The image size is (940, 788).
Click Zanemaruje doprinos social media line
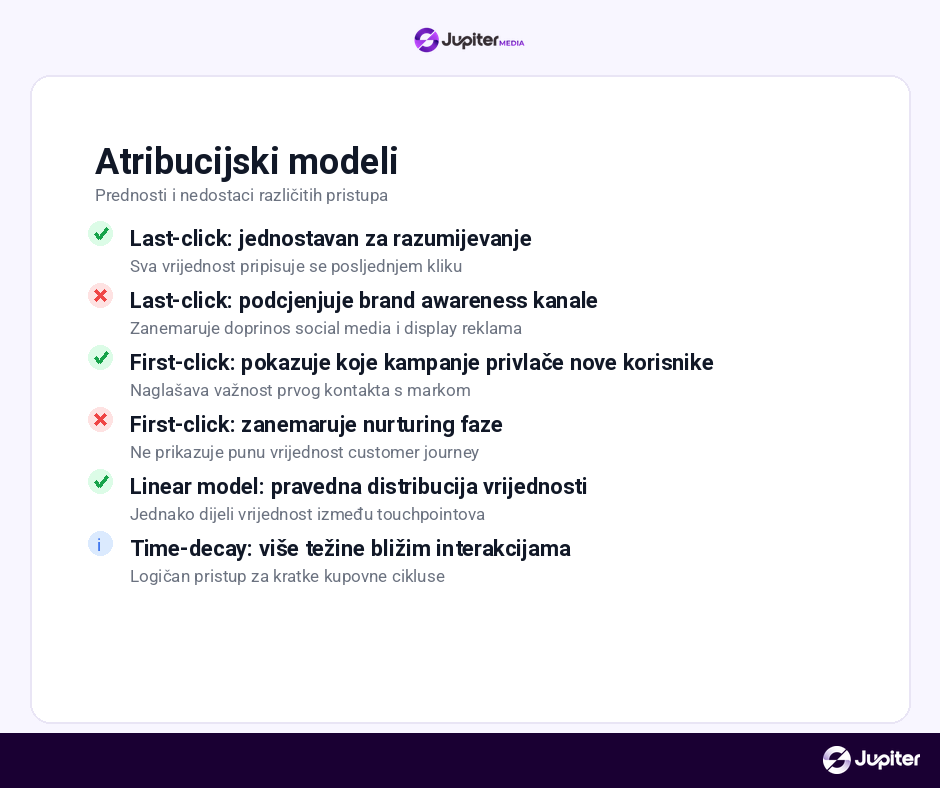tap(326, 329)
